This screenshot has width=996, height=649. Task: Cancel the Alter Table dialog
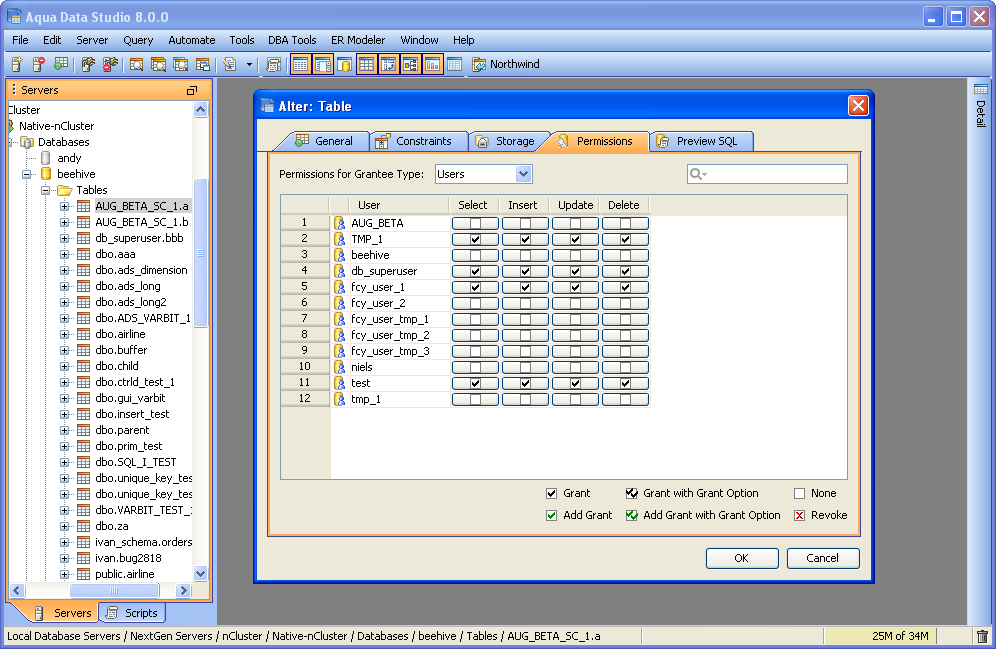pyautogui.click(x=822, y=558)
